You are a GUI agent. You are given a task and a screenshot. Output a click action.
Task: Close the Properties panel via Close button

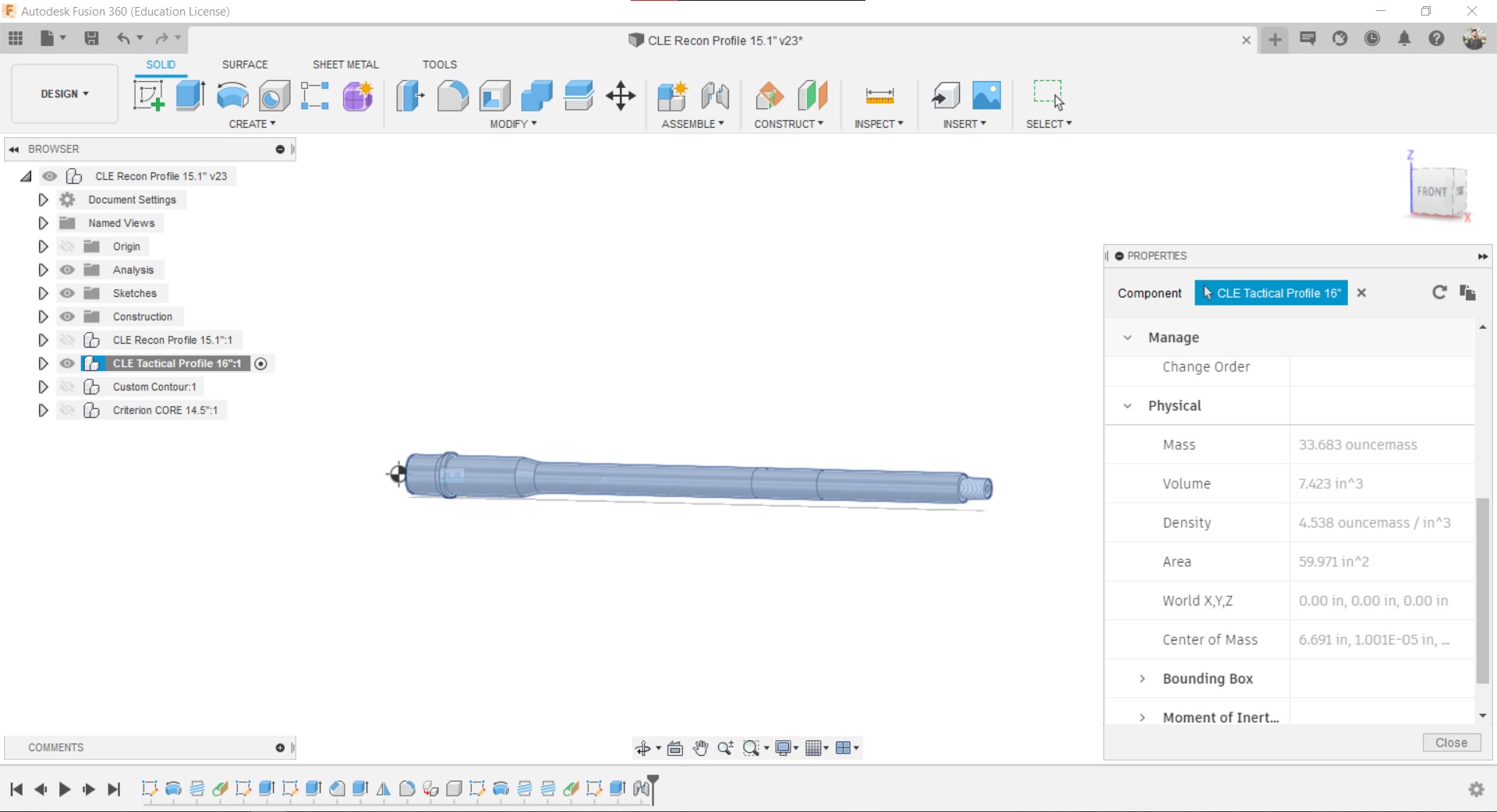1451,743
